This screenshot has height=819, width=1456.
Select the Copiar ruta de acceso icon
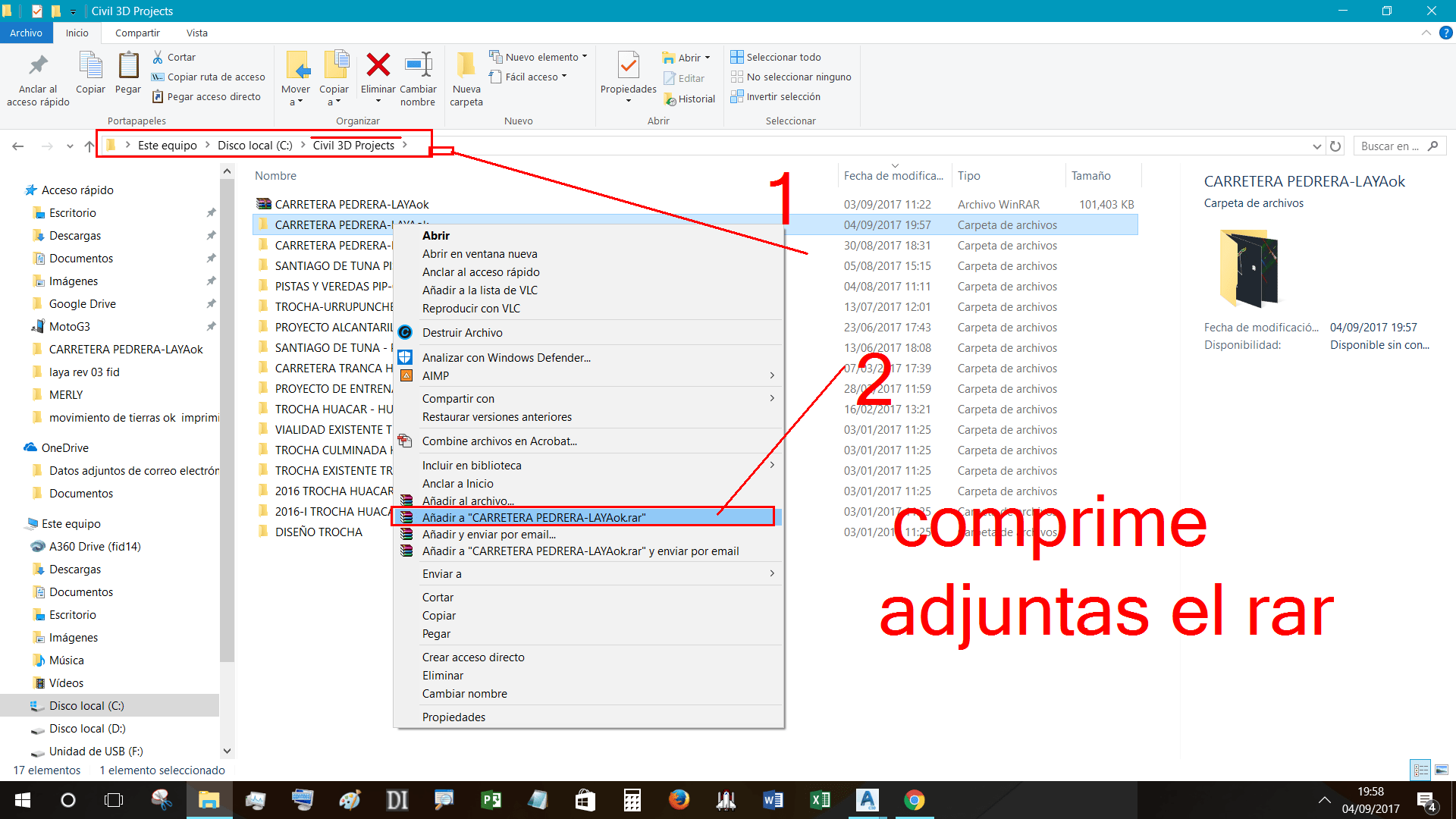click(x=157, y=77)
